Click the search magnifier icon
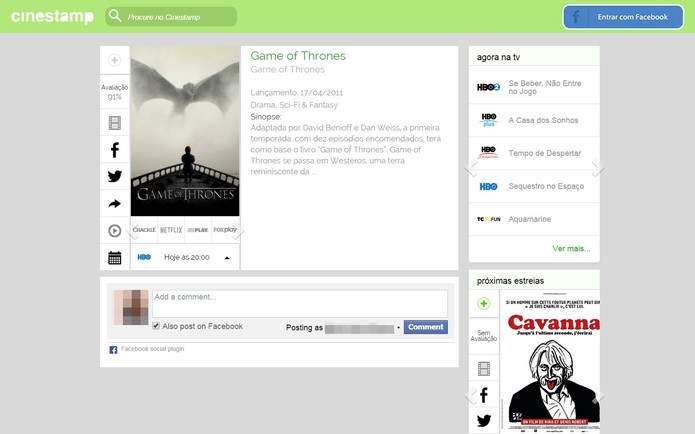This screenshot has width=695, height=434. [115, 16]
